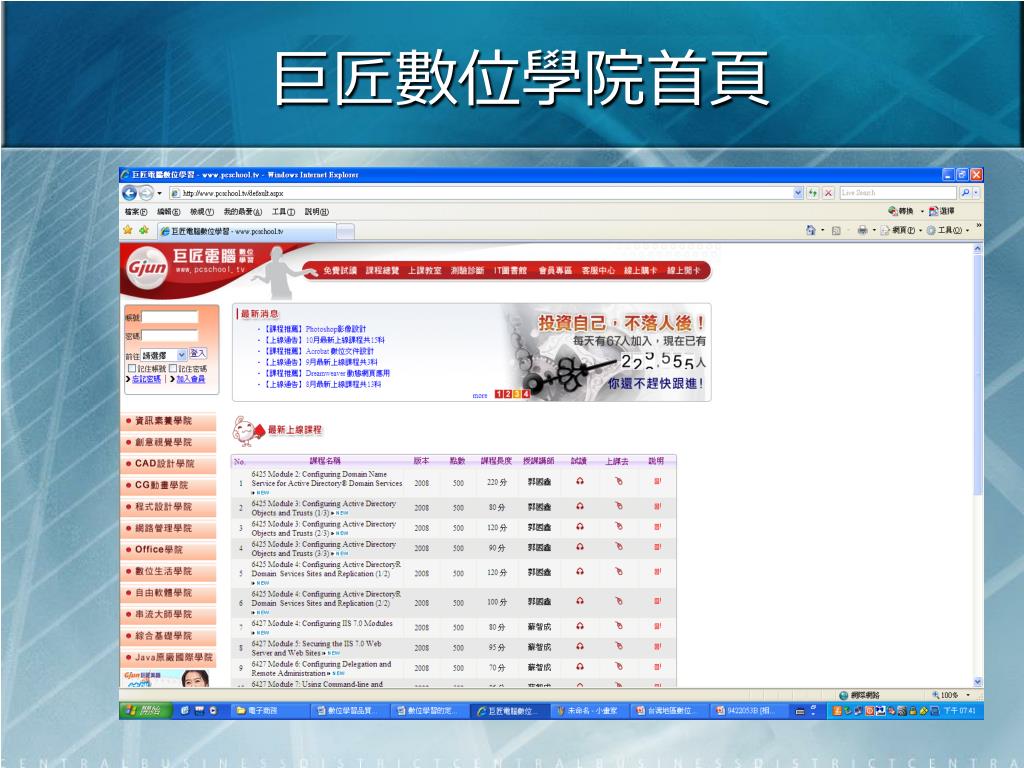Viewport: 1024px width, 768px height.
Task: Click the Home icon in the IE command bar
Action: [810, 230]
